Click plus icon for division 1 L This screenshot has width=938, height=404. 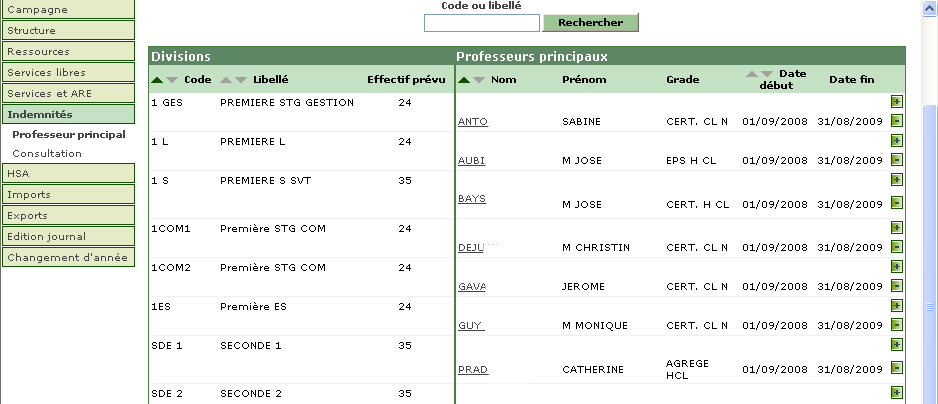pos(896,141)
